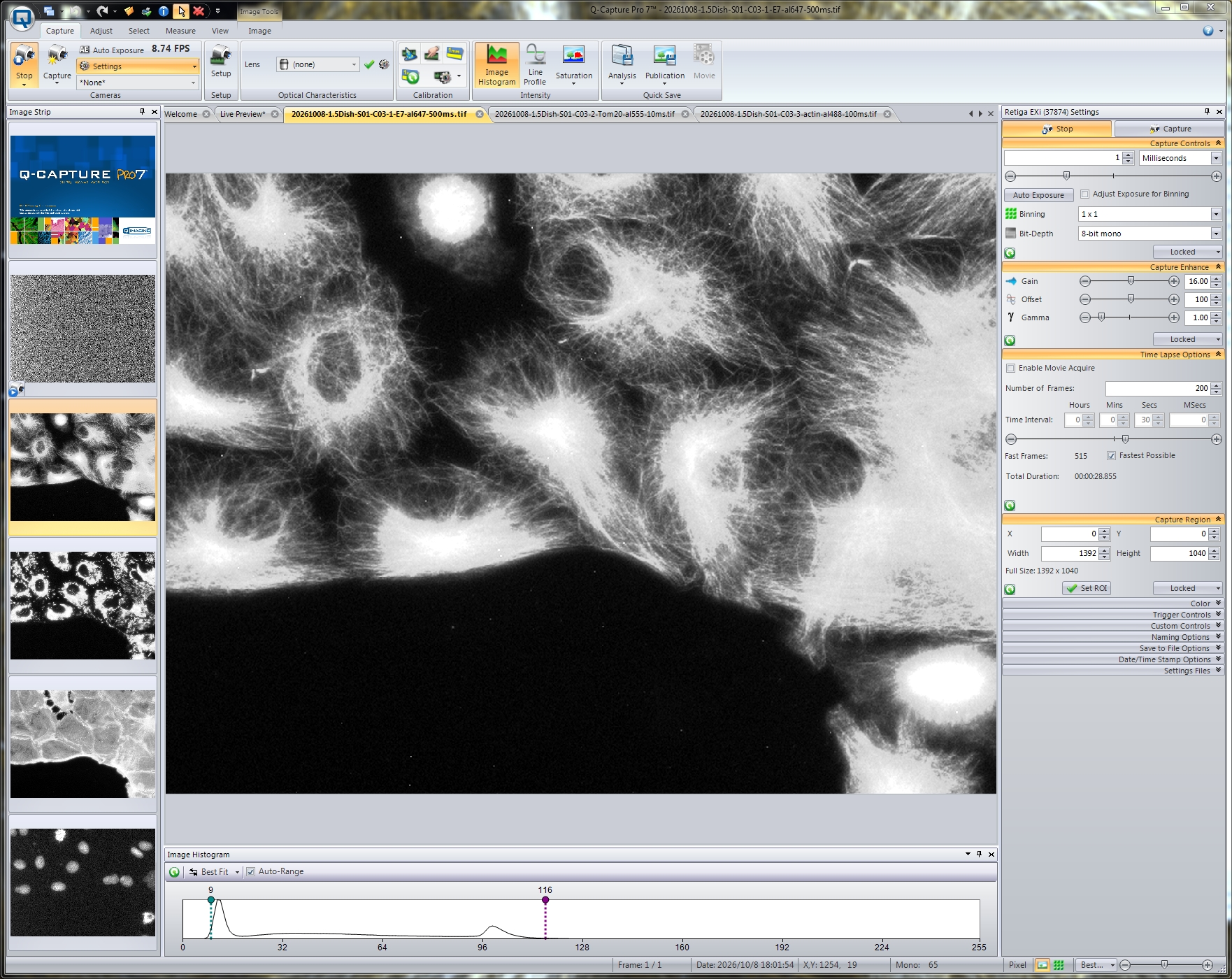The width and height of the screenshot is (1232, 979).
Task: Click the histogram refresh icon next to Best Fit
Action: coord(174,872)
